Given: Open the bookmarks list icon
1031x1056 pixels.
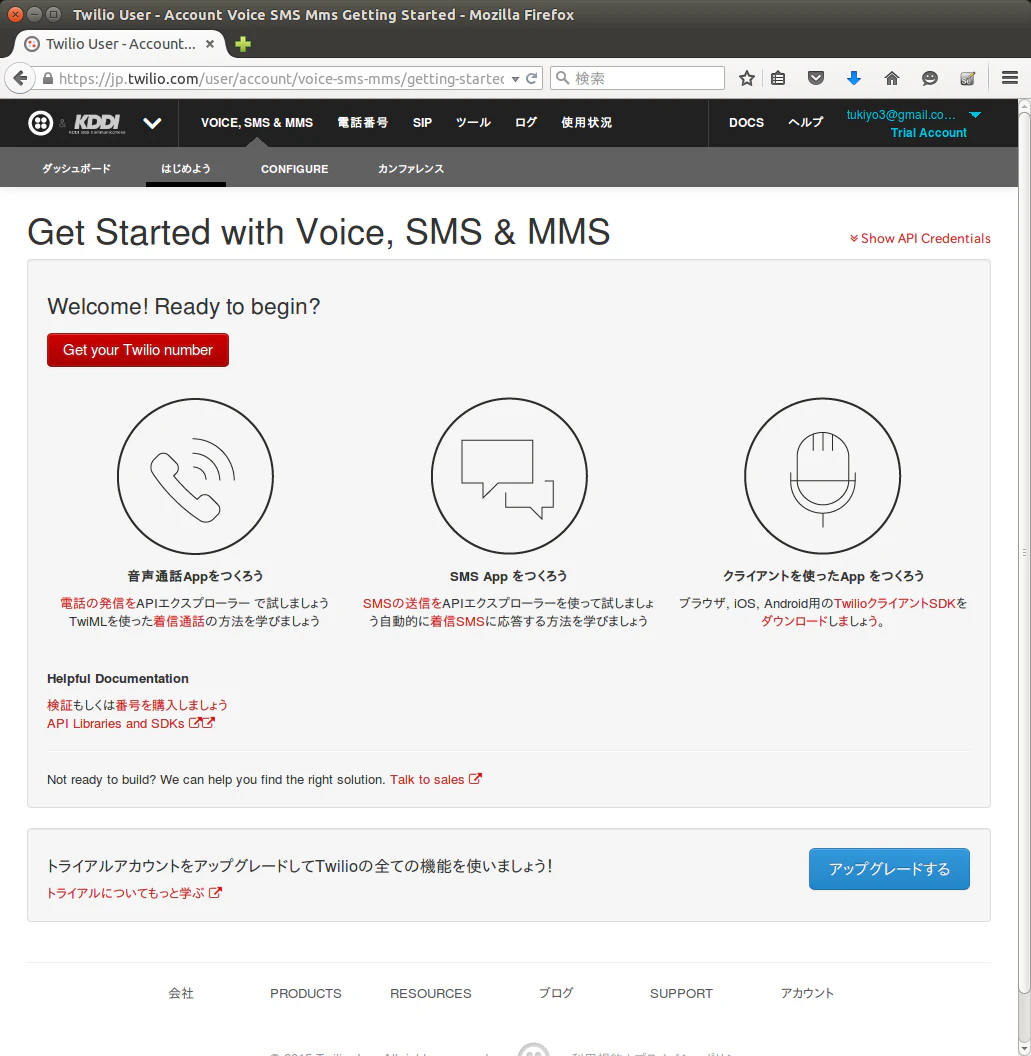Looking at the screenshot, I should (778, 78).
